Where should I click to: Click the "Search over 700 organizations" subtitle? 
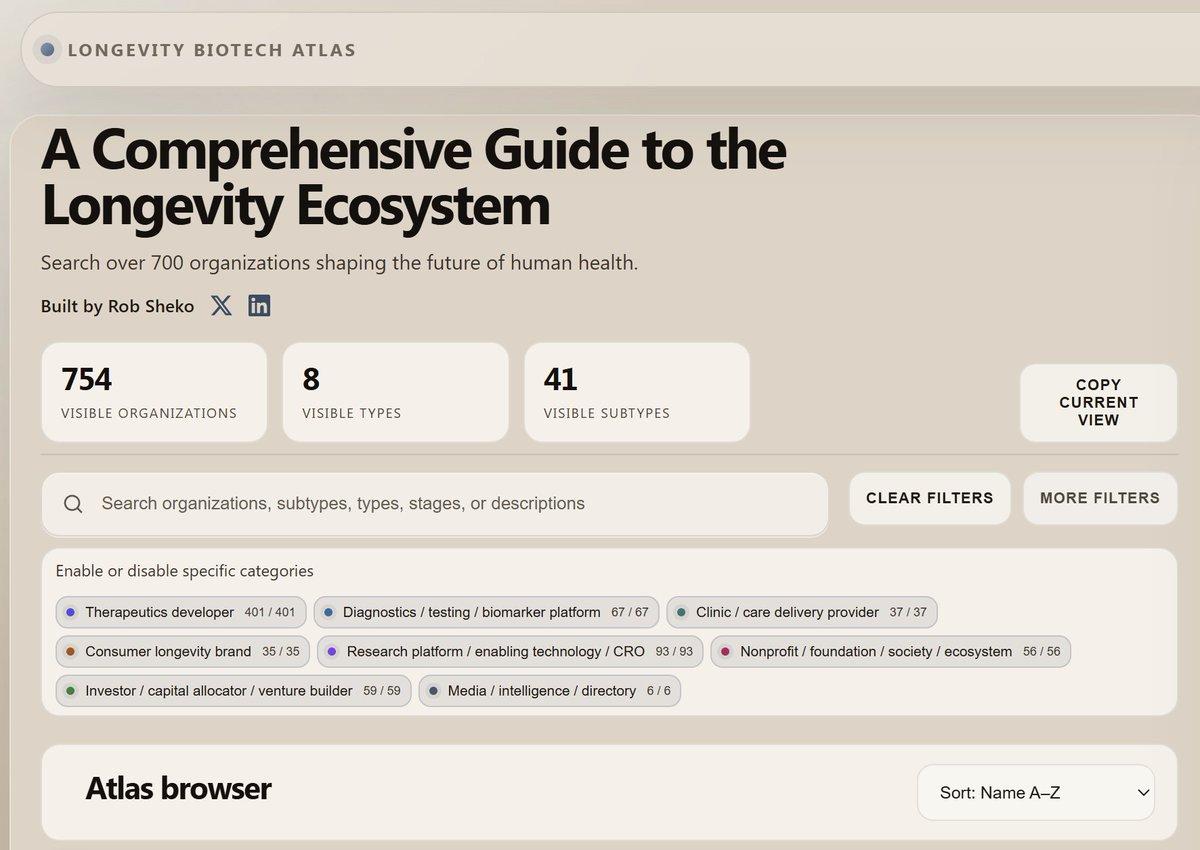(339, 263)
